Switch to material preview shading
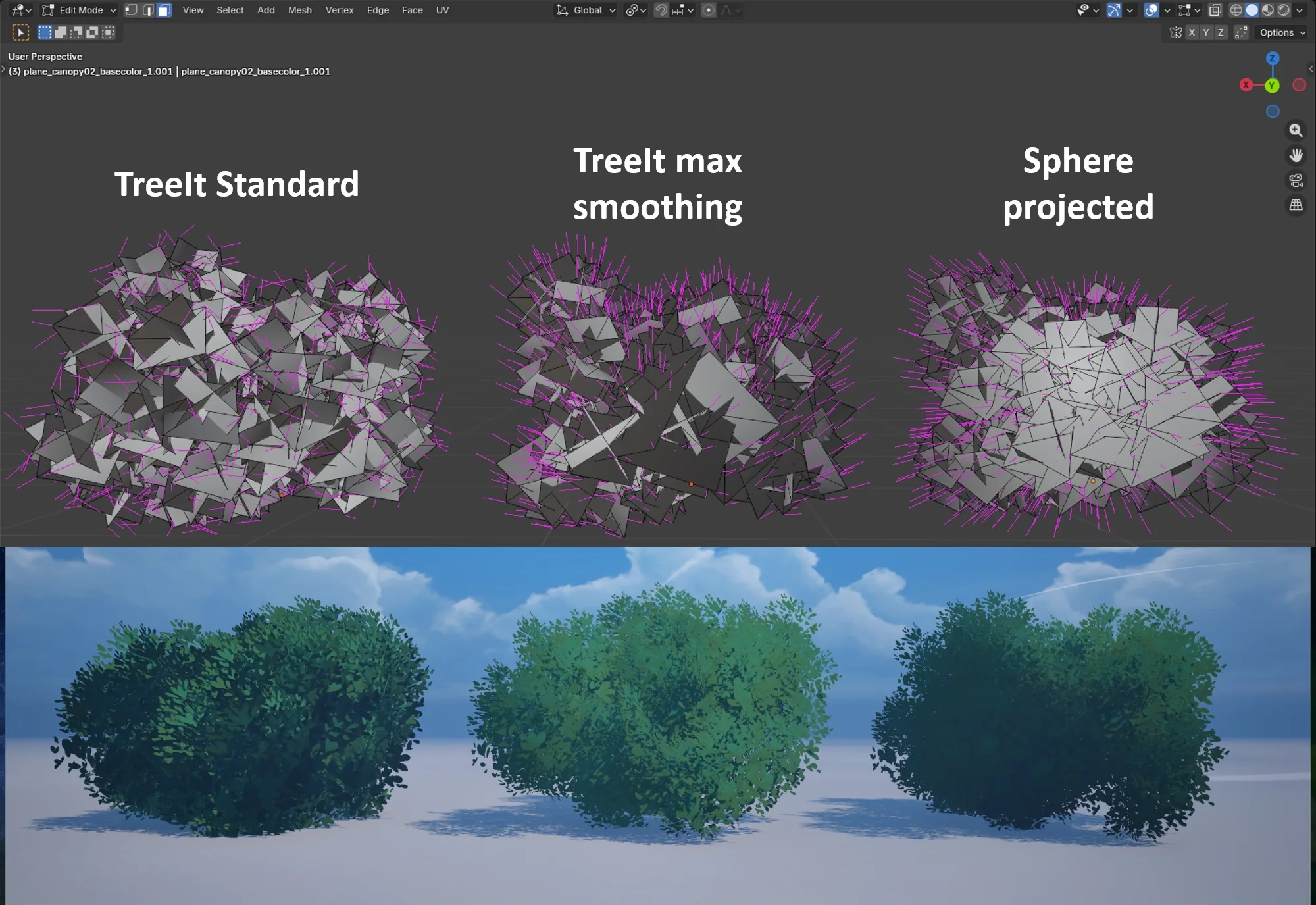This screenshot has height=905, width=1316. pyautogui.click(x=1268, y=10)
